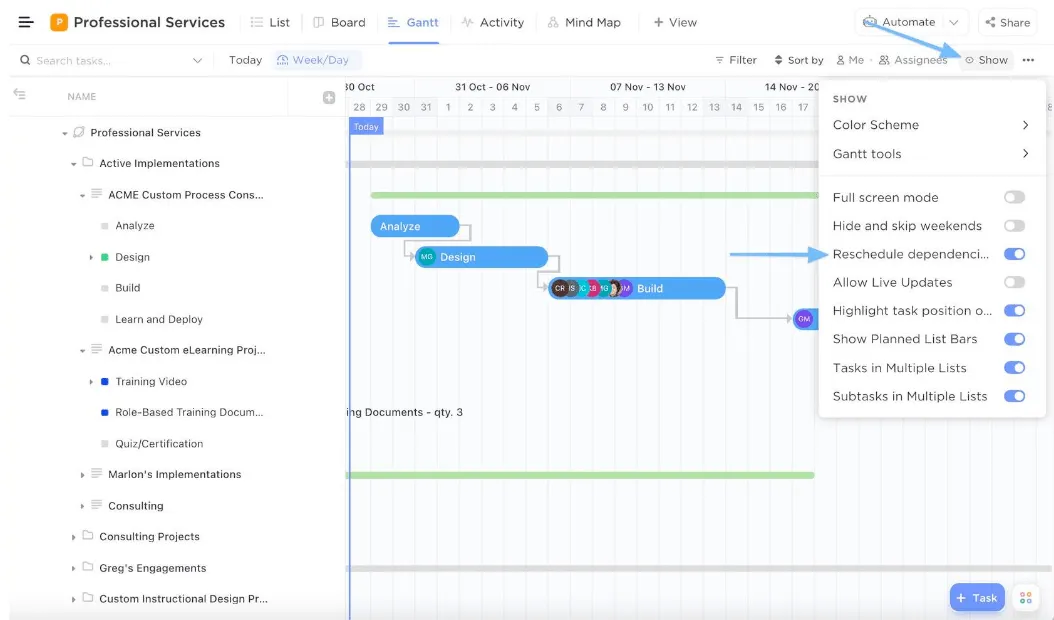1054x620 pixels.
Task: Click the Build task status square
Action: pyautogui.click(x=104, y=288)
